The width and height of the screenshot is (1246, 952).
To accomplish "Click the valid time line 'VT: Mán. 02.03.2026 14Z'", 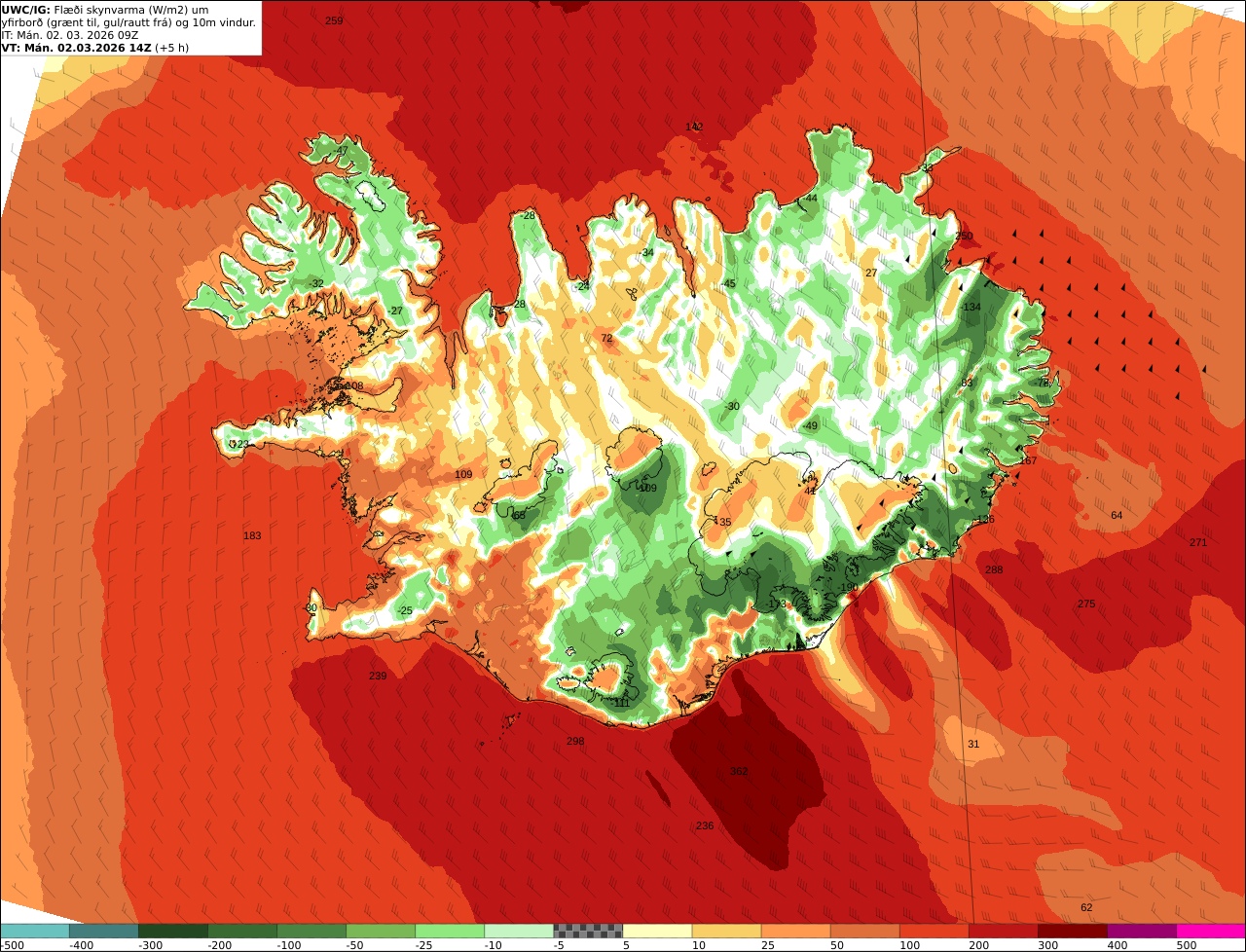I will pyautogui.click(x=76, y=47).
